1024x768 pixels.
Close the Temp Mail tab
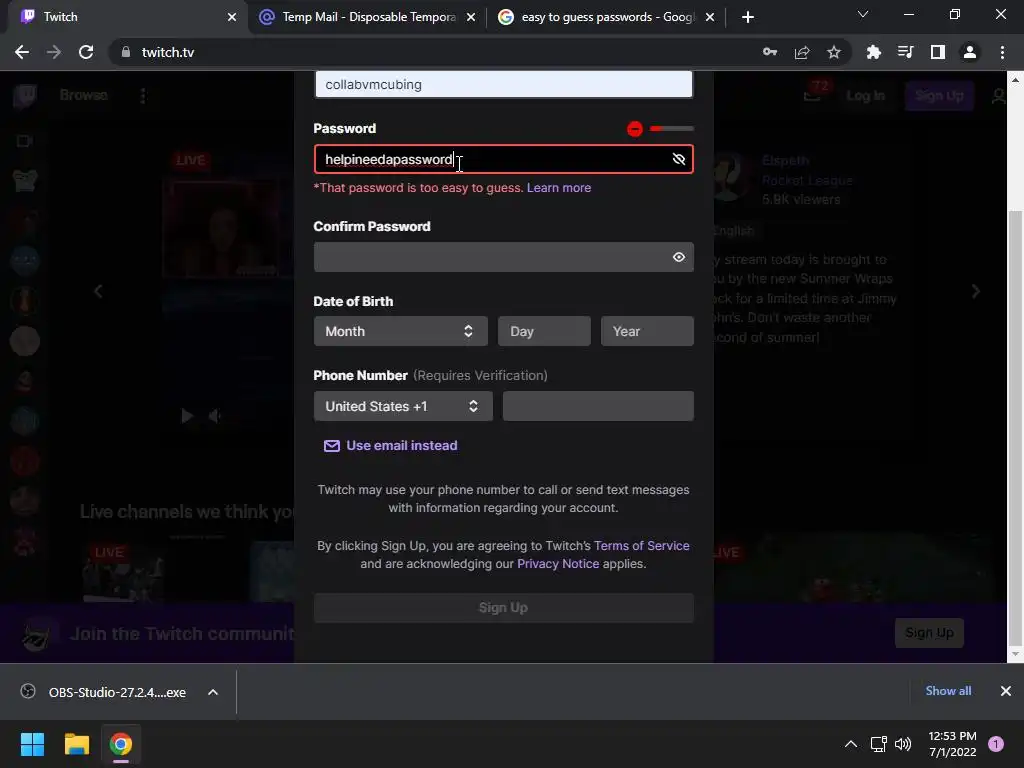(471, 17)
